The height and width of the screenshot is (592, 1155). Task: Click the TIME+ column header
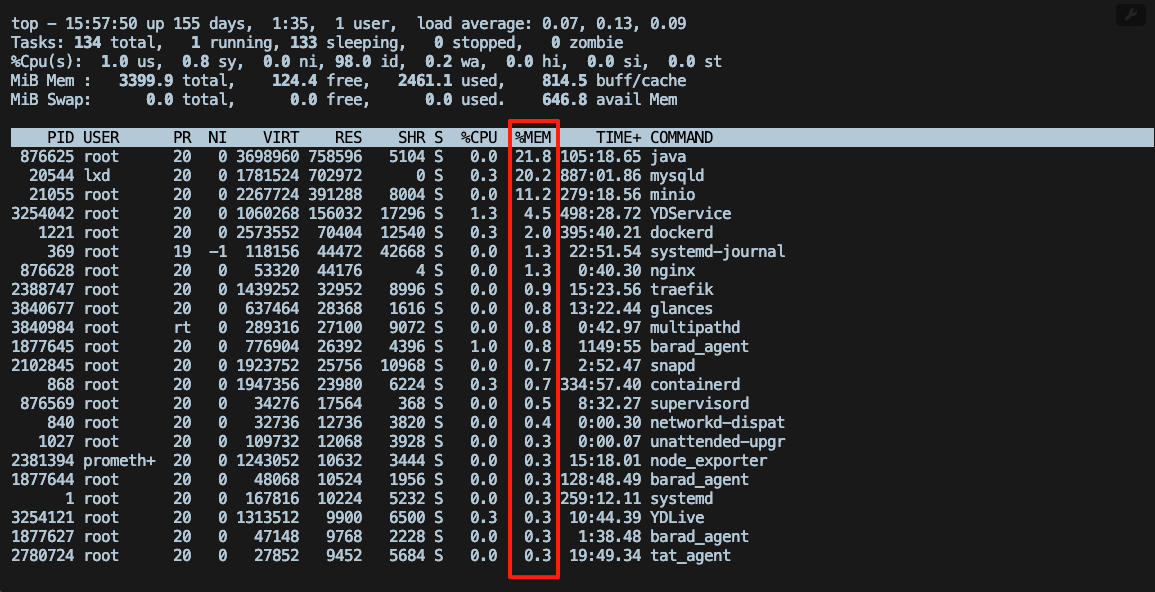[617, 137]
